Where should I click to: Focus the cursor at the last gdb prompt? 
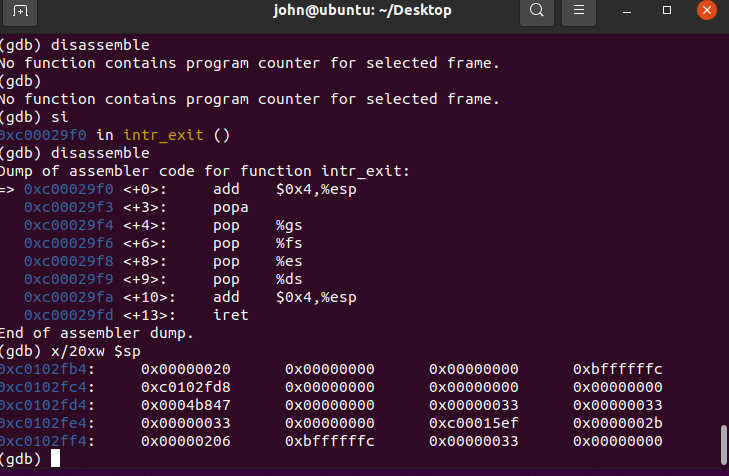(x=56, y=459)
